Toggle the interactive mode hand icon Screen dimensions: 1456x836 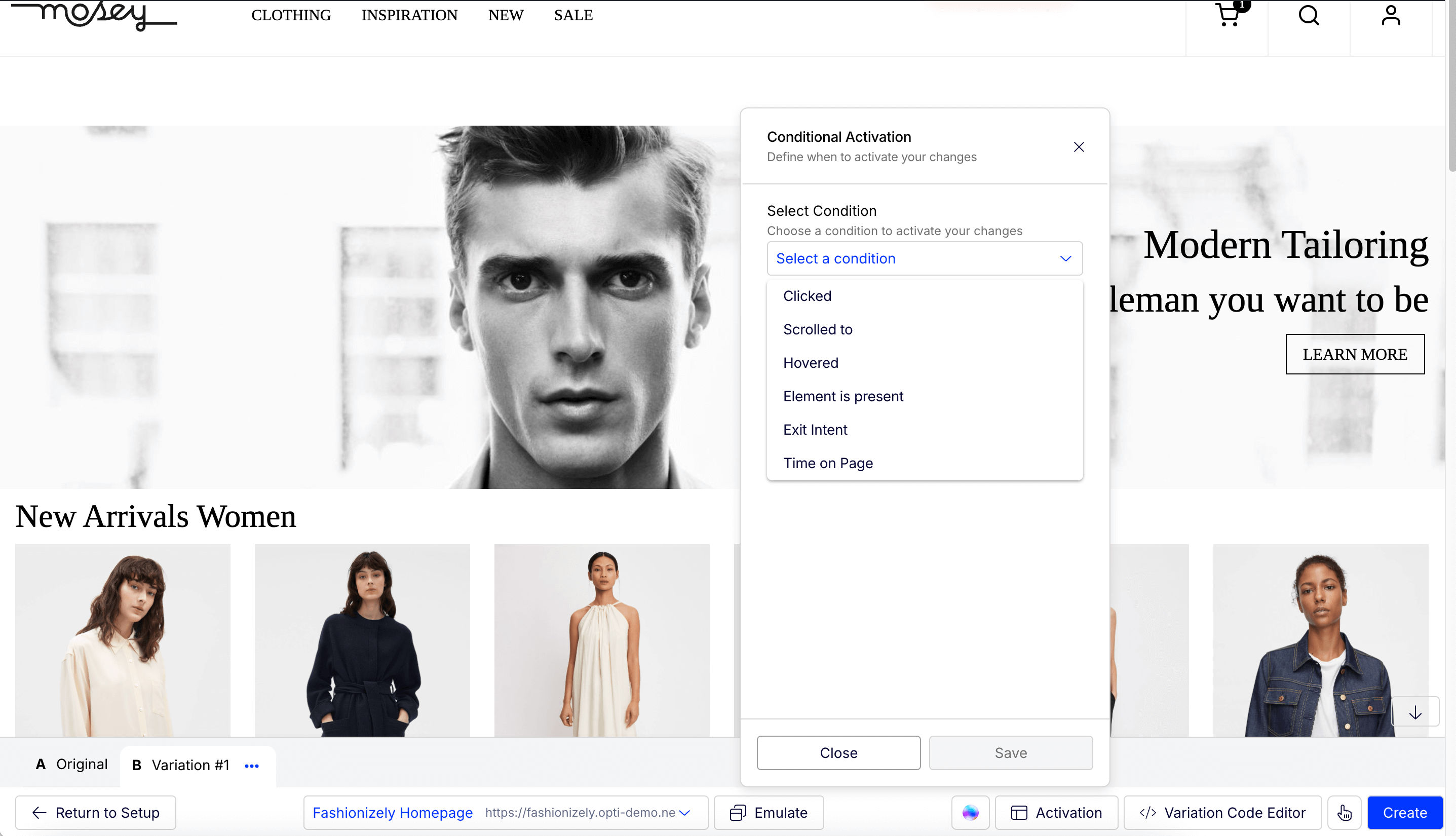tap(1344, 813)
